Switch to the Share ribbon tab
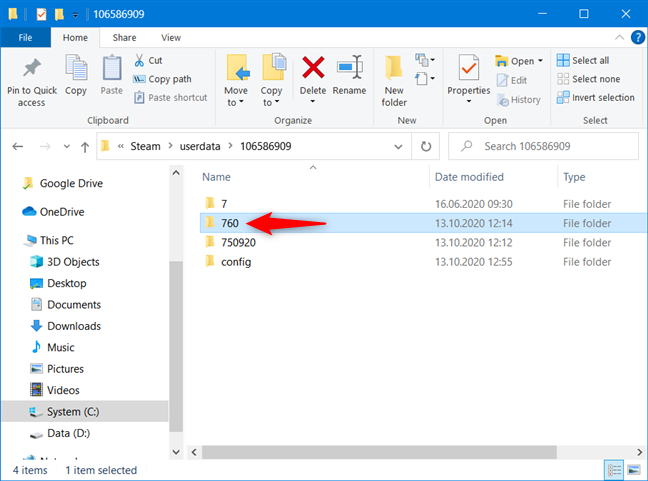The width and height of the screenshot is (648, 481). click(x=124, y=37)
